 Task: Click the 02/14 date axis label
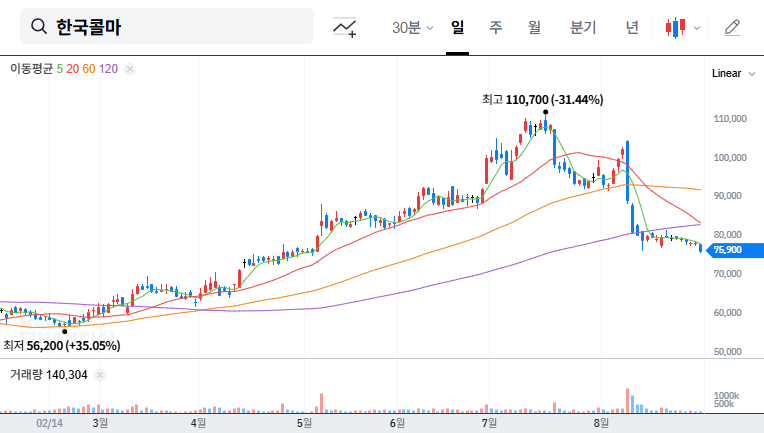click(49, 423)
